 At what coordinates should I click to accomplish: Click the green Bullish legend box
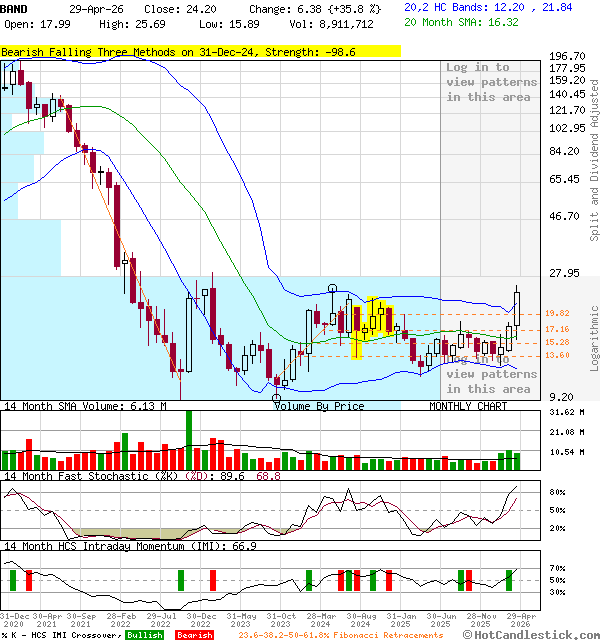pyautogui.click(x=145, y=635)
